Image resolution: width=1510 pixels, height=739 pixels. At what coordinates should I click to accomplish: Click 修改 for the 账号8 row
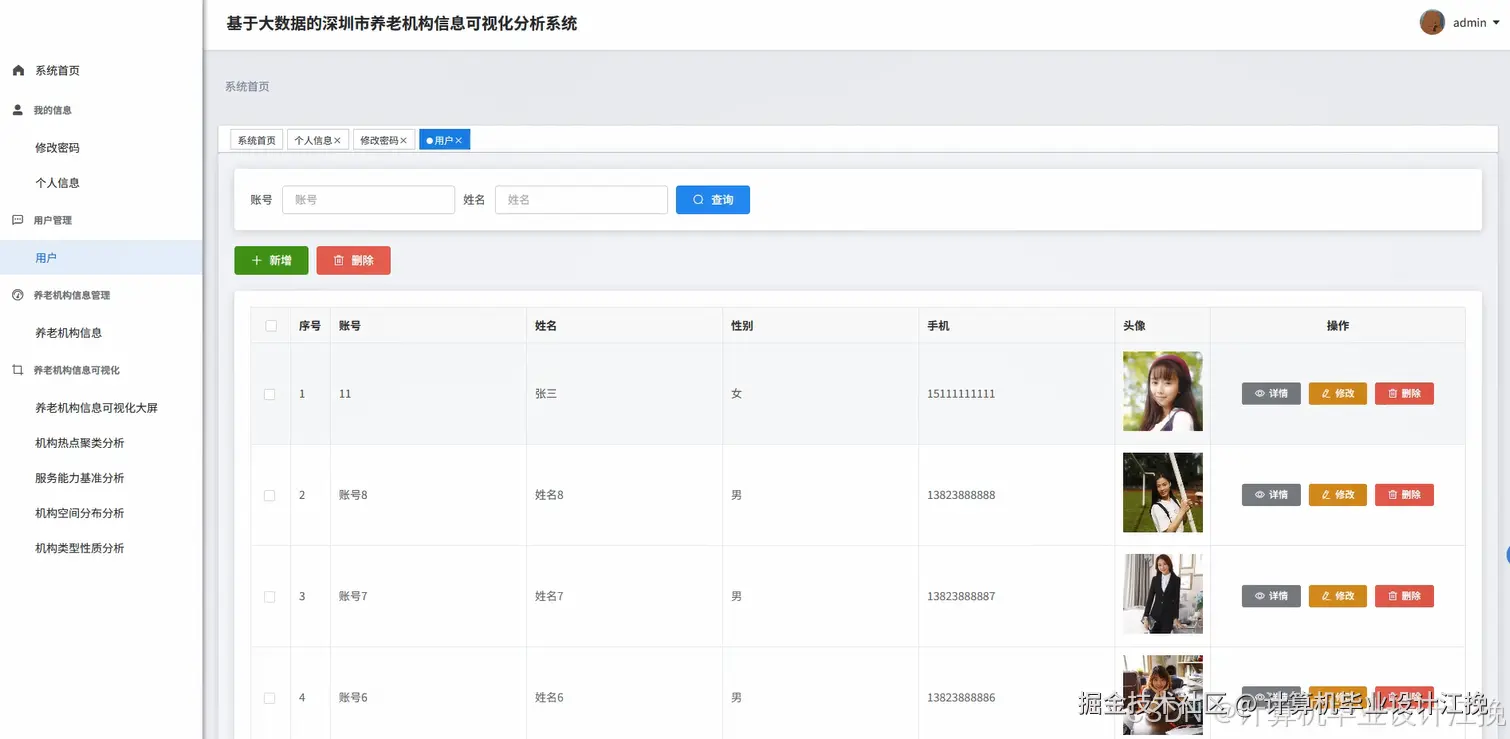click(x=1338, y=495)
